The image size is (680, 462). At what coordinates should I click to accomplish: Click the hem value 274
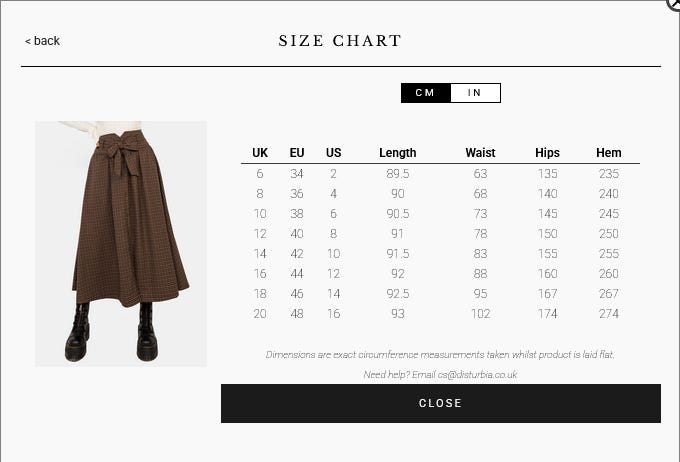[x=609, y=314]
